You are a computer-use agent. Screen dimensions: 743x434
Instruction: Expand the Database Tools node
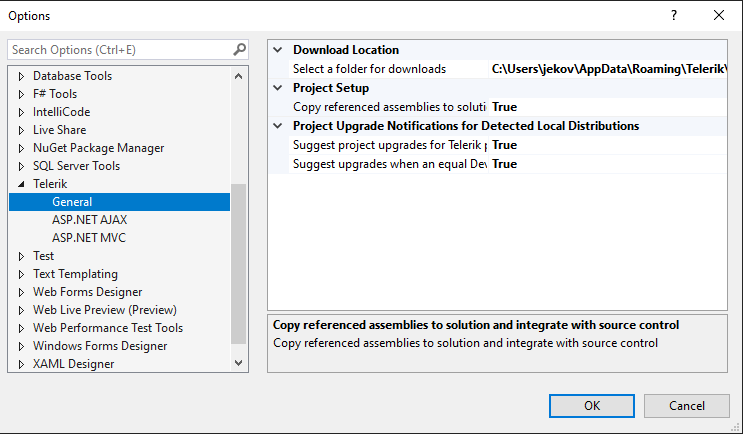[22, 76]
